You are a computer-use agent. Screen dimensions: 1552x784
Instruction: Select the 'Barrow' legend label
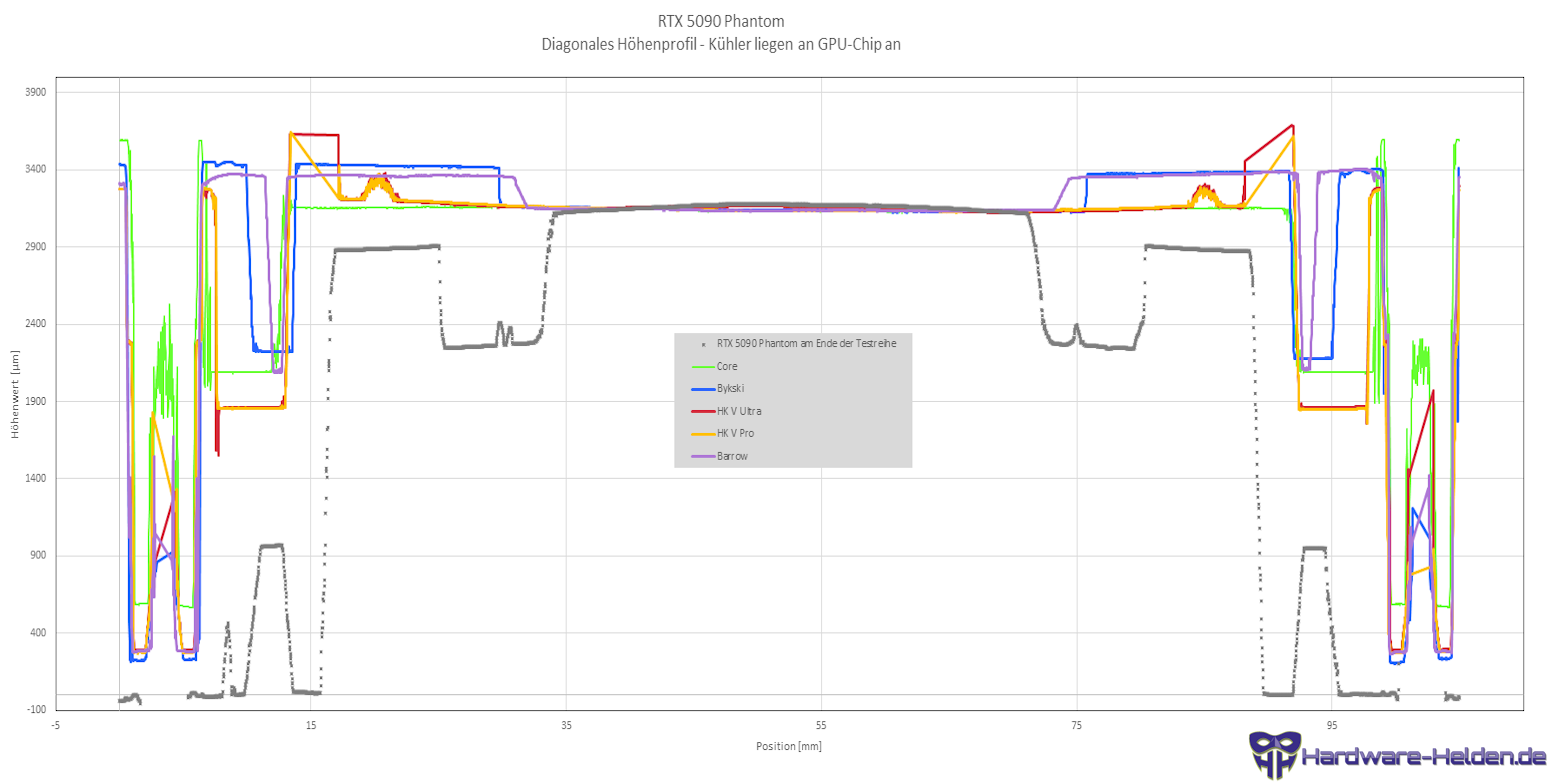click(x=732, y=456)
